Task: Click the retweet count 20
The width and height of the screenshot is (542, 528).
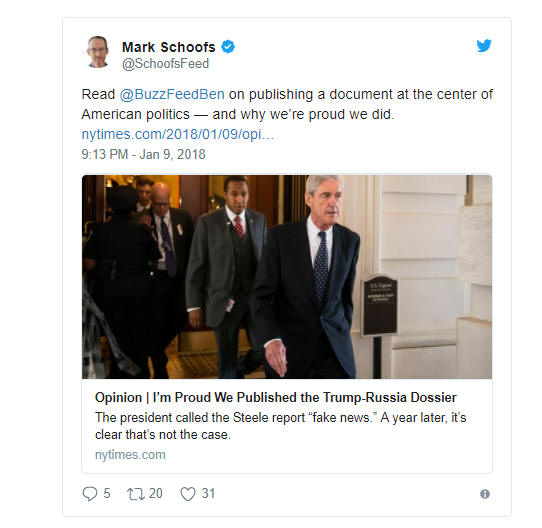Action: click(x=156, y=493)
